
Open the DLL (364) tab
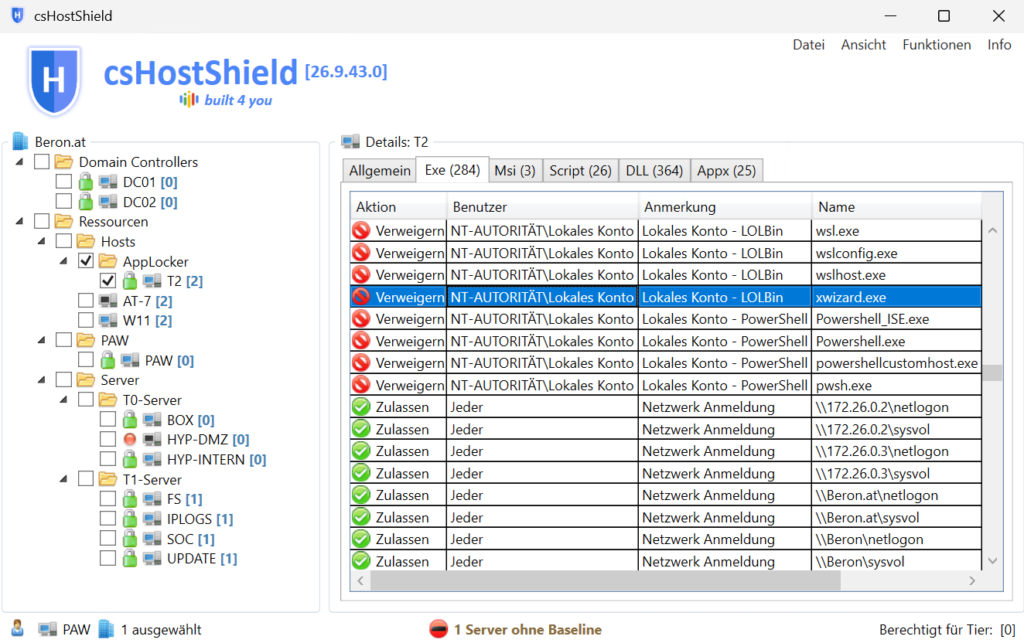pos(654,170)
